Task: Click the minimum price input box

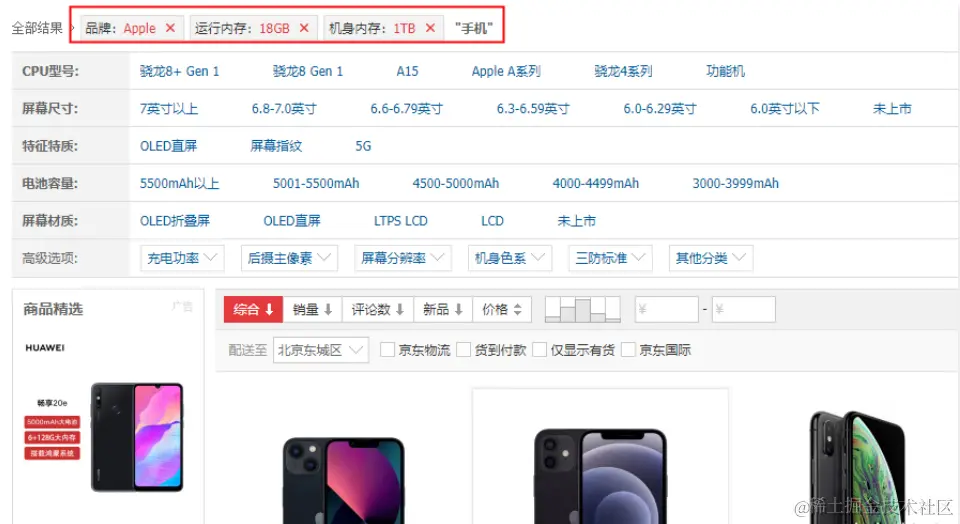Action: [x=666, y=310]
